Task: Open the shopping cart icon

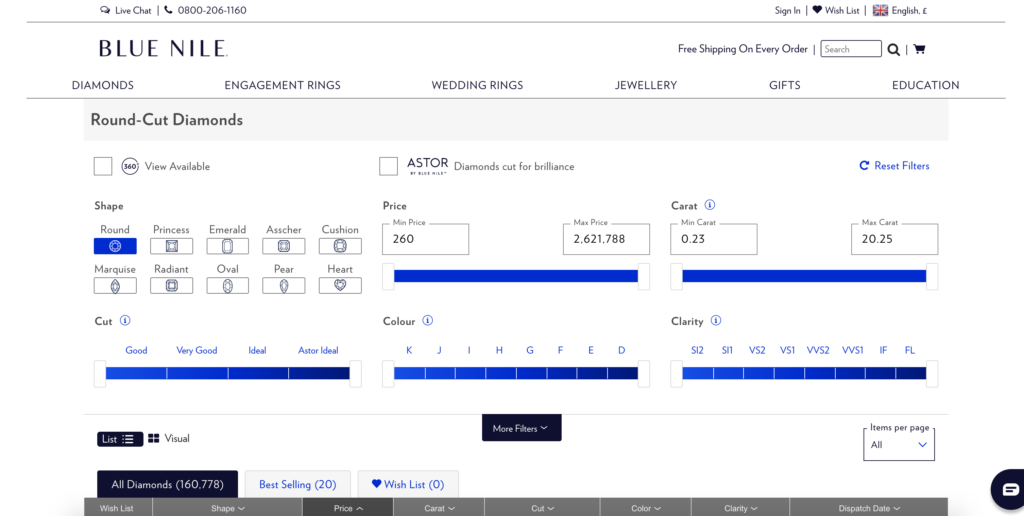Action: point(919,49)
